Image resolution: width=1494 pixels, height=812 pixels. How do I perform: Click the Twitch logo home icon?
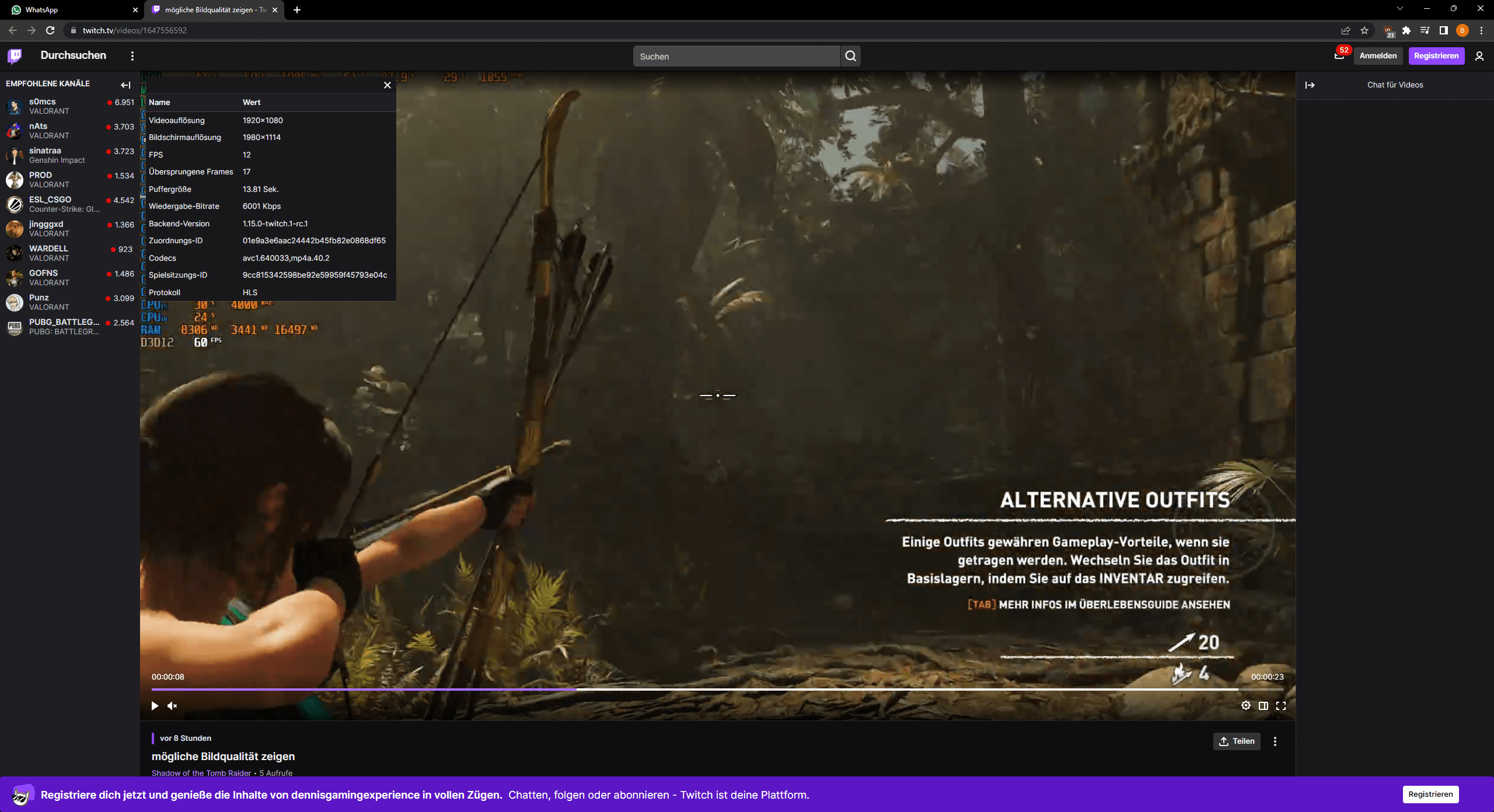pyautogui.click(x=15, y=55)
